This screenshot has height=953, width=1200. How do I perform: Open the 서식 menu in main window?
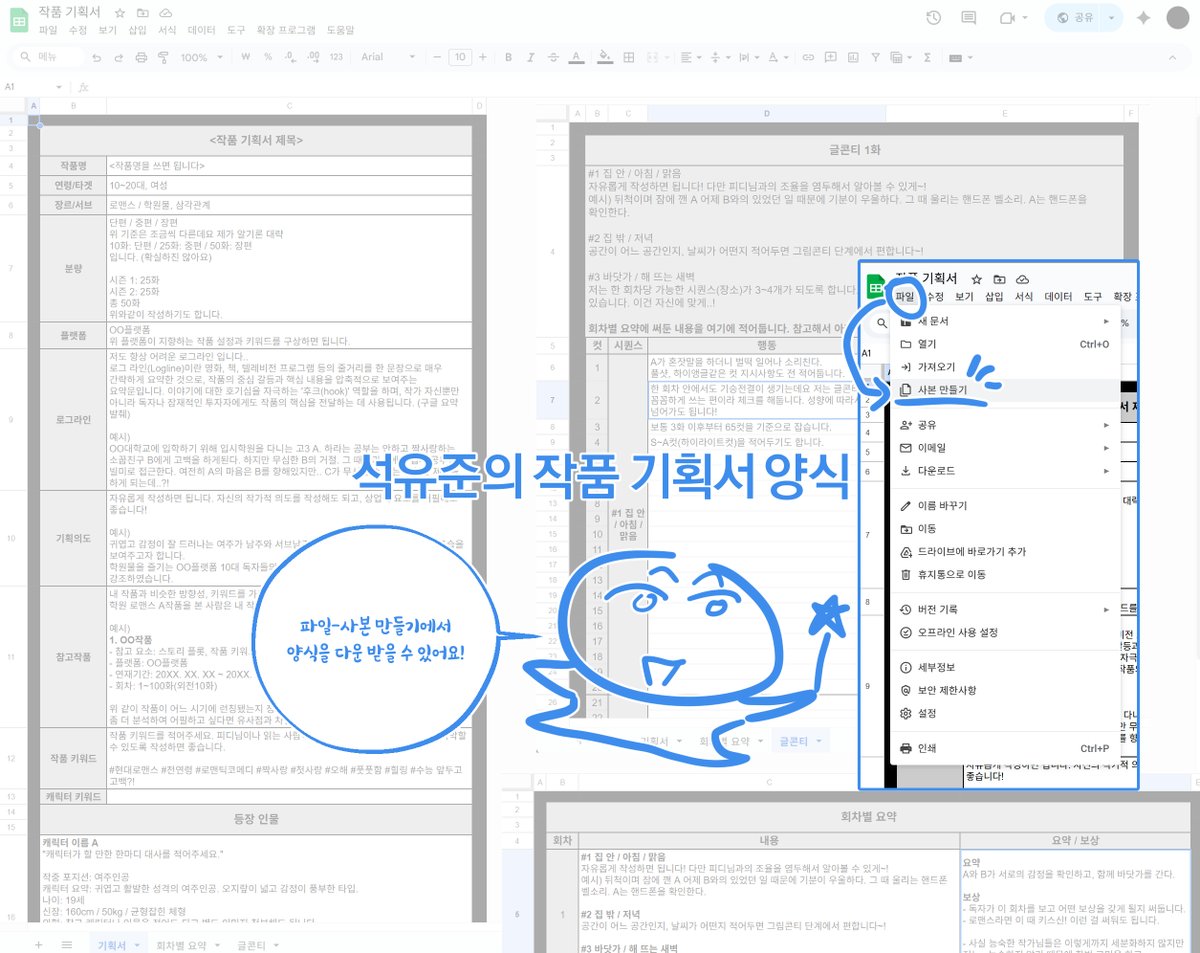pos(166,30)
